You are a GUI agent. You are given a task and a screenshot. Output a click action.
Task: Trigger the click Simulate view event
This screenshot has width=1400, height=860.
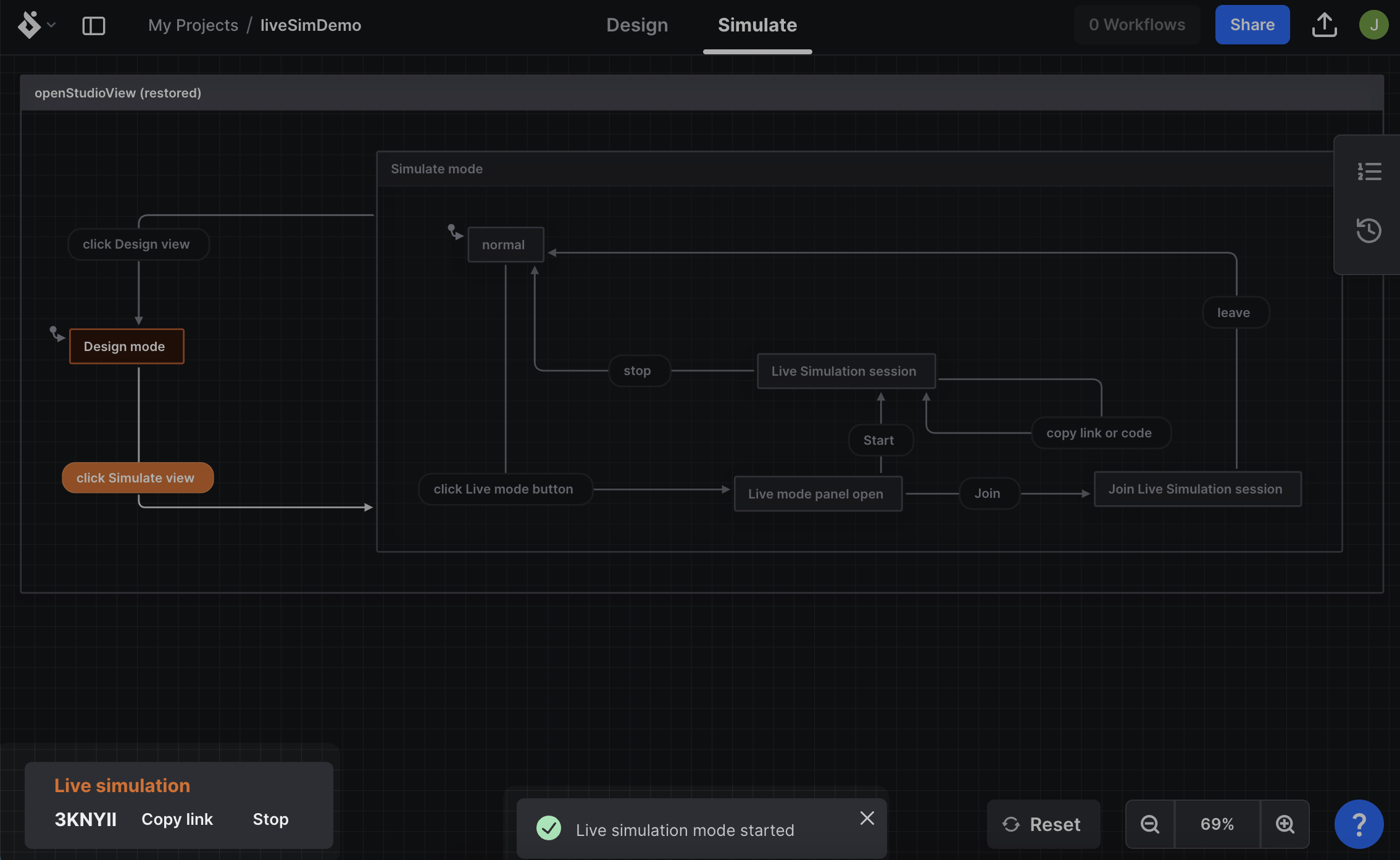point(138,478)
